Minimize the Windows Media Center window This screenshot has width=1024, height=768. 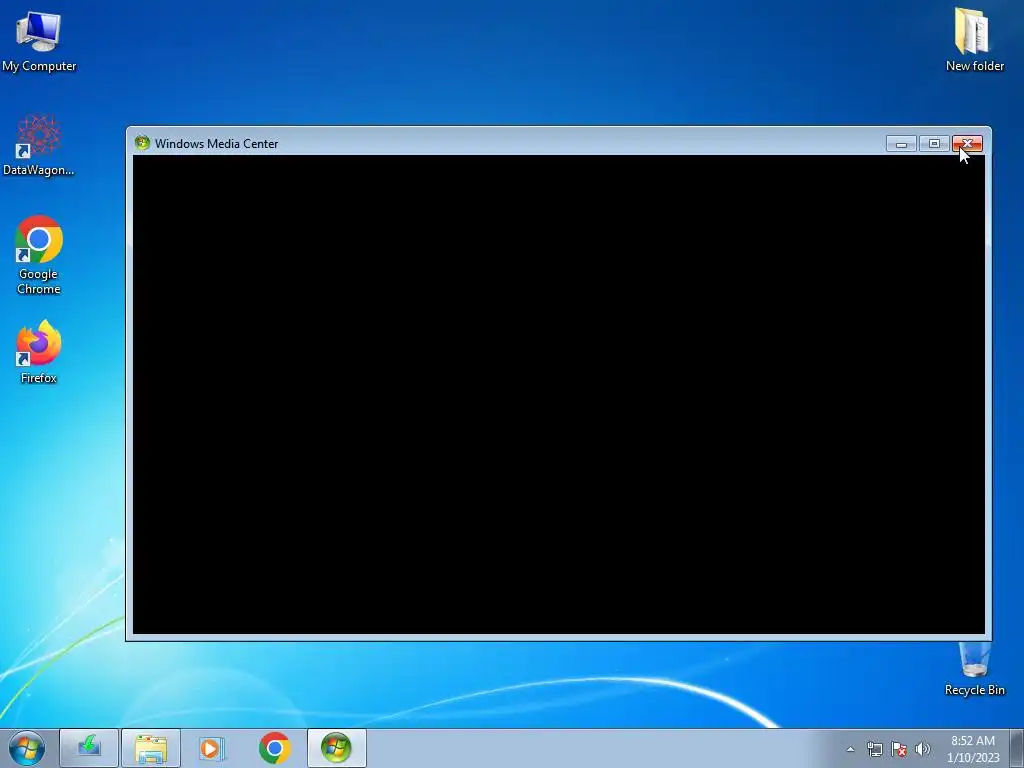(901, 144)
